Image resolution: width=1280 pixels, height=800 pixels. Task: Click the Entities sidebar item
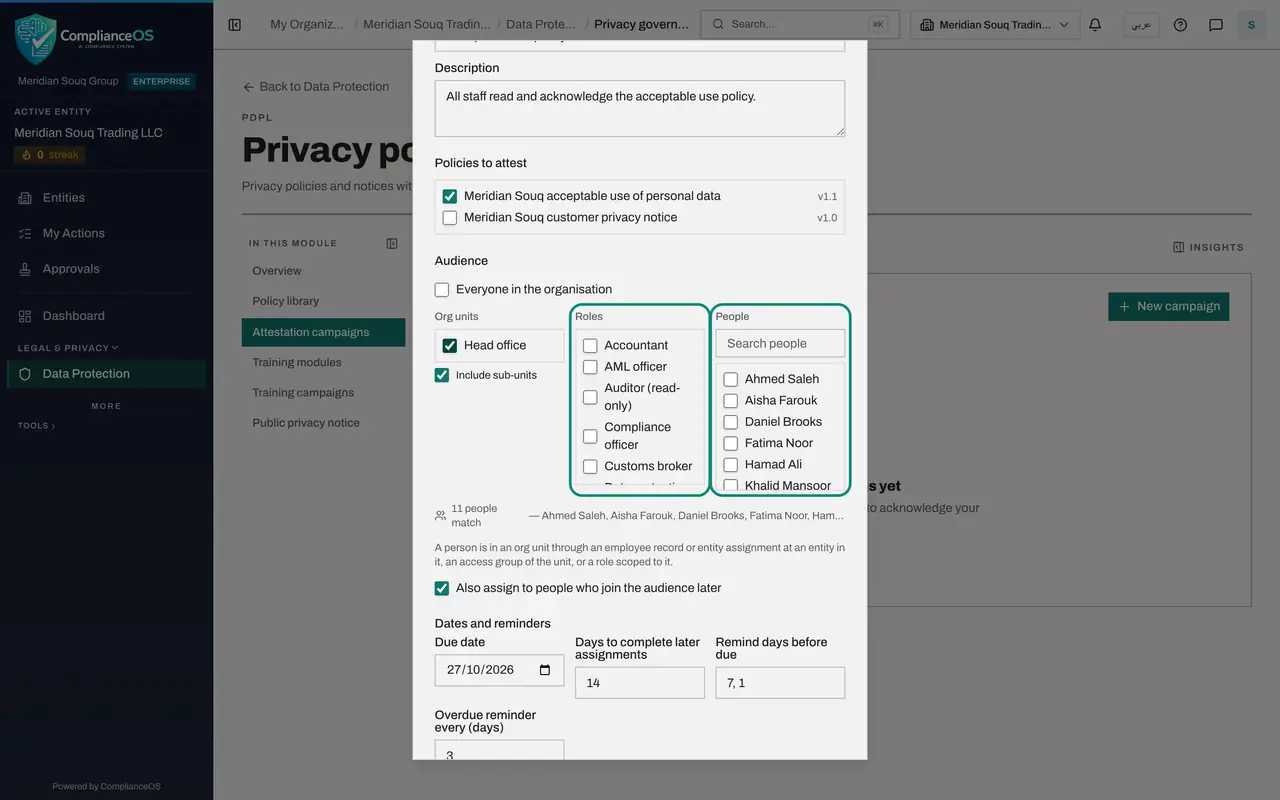click(x=106, y=198)
